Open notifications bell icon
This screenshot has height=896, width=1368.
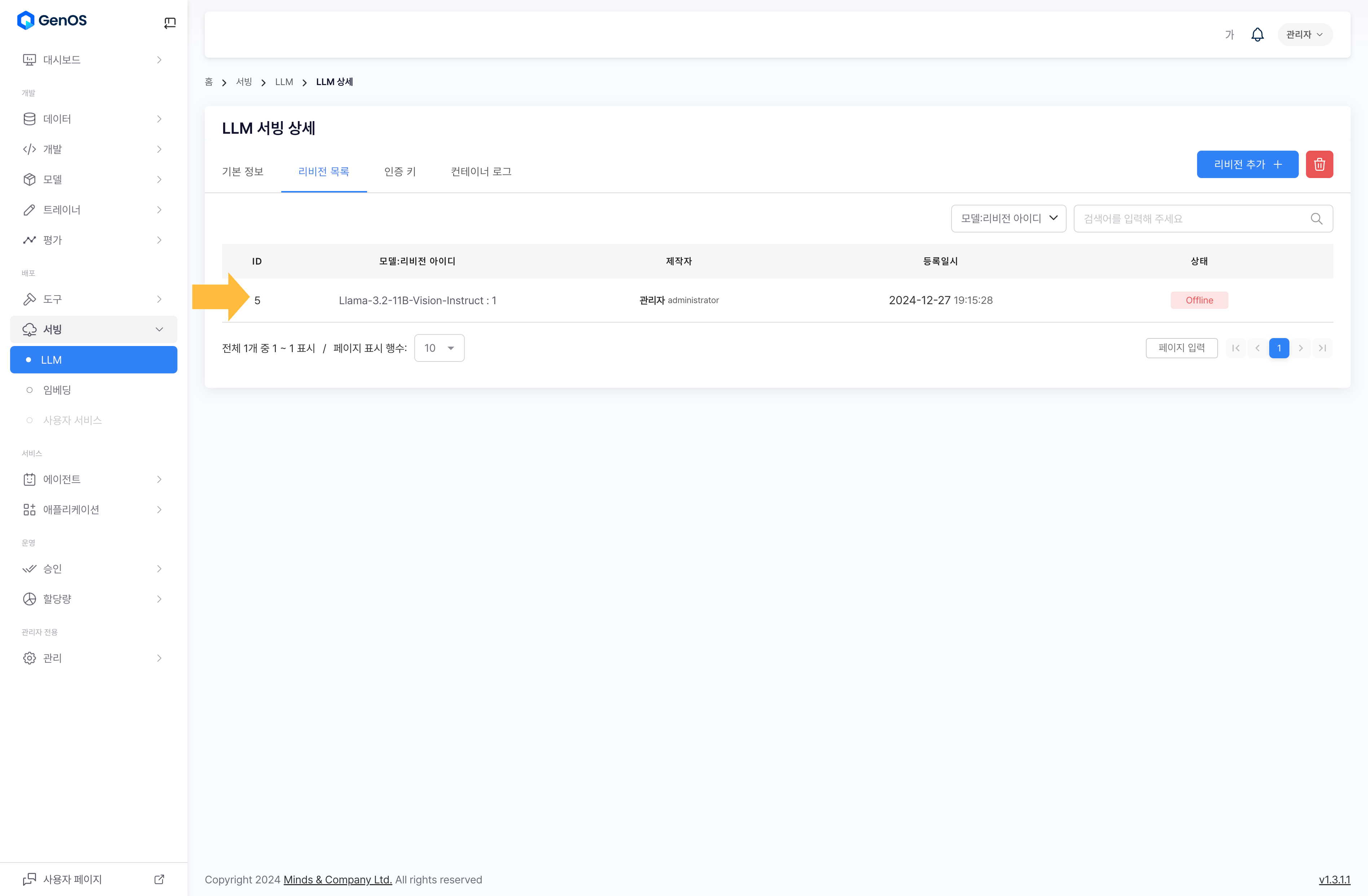pyautogui.click(x=1257, y=35)
